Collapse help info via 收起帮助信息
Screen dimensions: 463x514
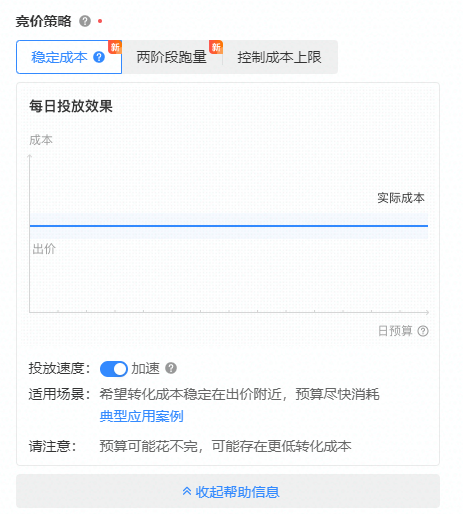[228, 491]
